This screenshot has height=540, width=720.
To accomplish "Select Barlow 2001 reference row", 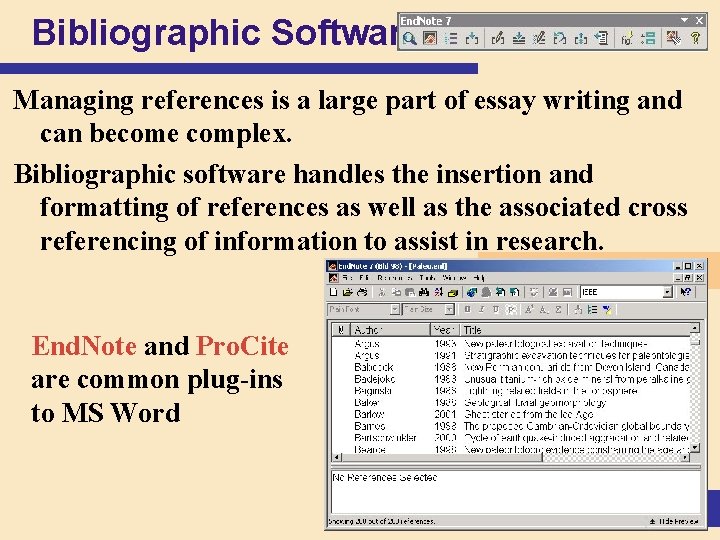I will (511, 415).
